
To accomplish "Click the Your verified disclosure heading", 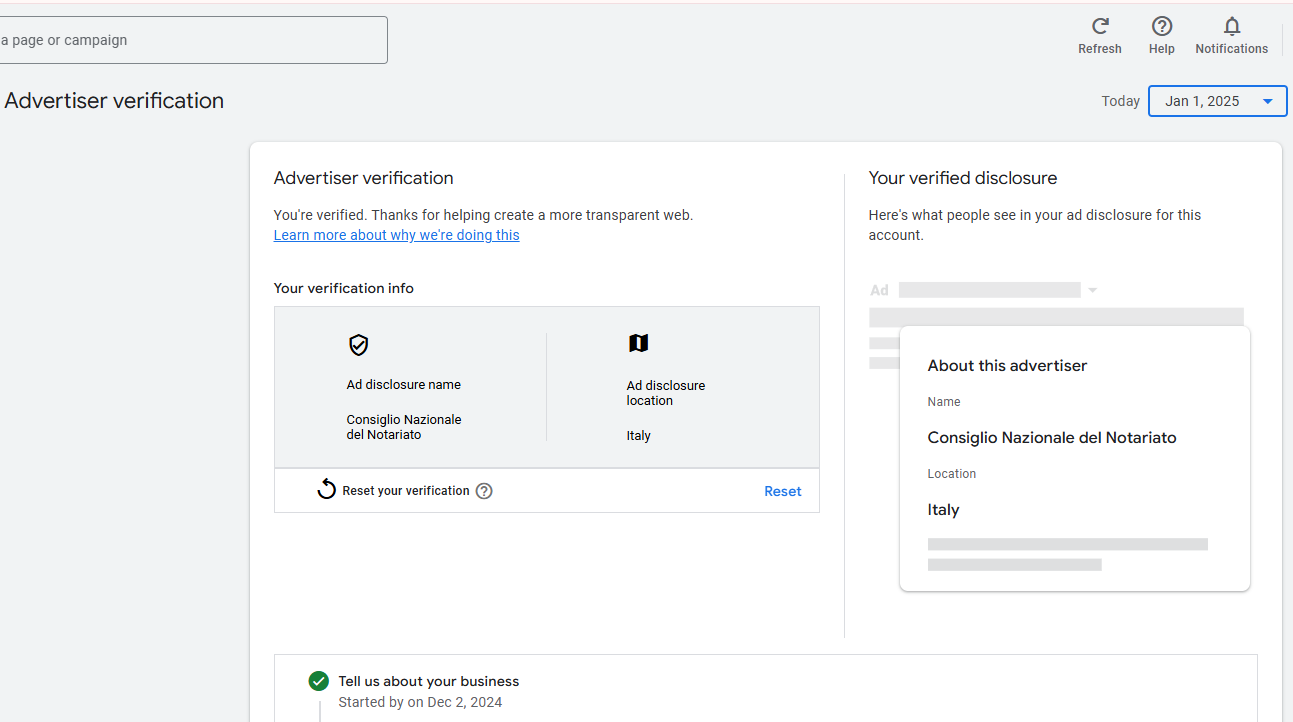I will coord(962,178).
